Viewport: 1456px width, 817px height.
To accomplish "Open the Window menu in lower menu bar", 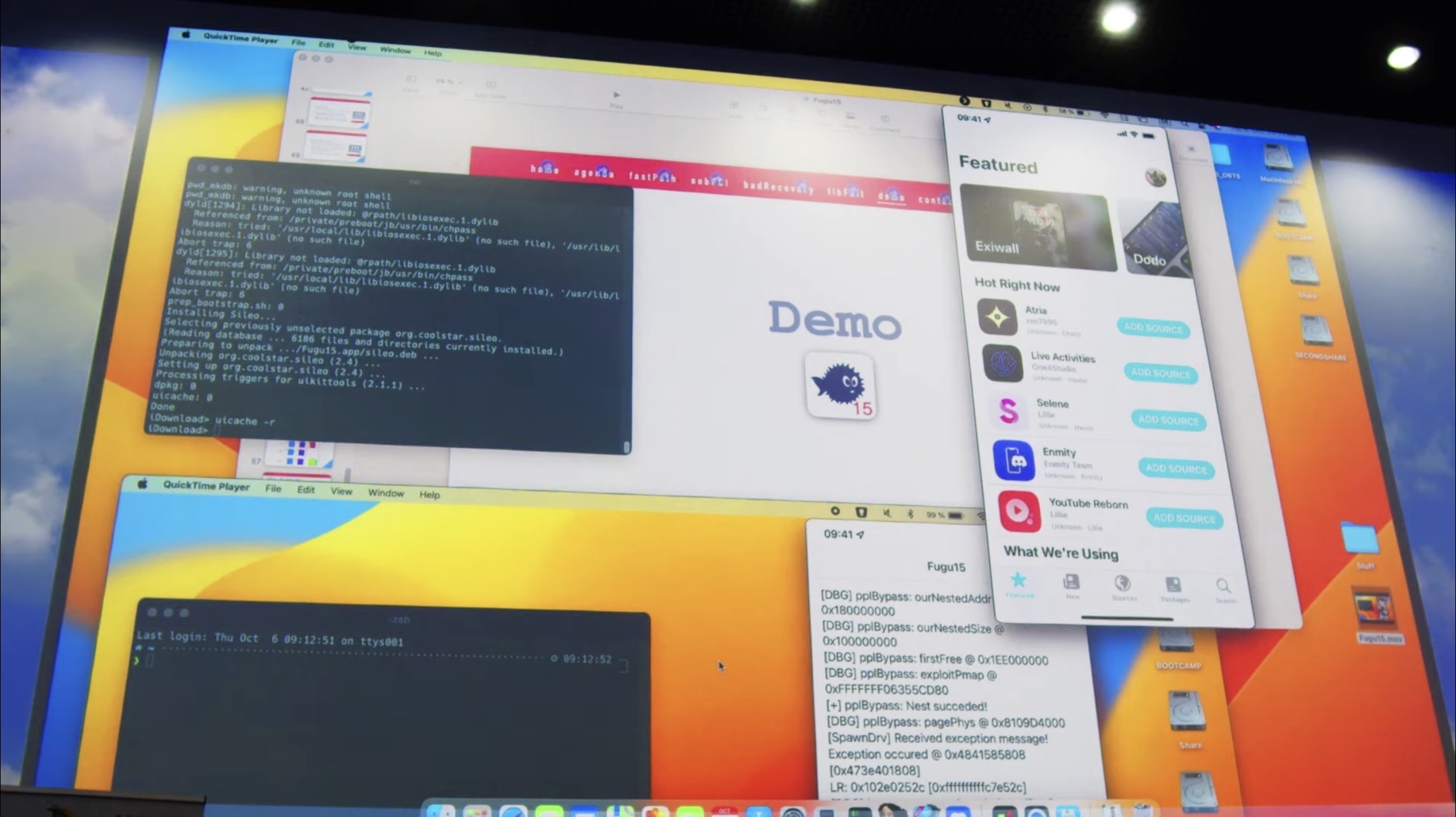I will coord(386,493).
